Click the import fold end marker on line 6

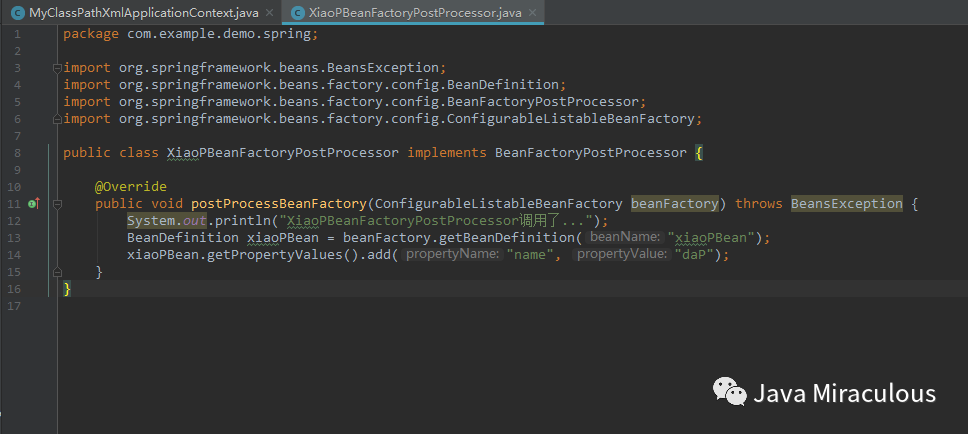tap(57, 119)
